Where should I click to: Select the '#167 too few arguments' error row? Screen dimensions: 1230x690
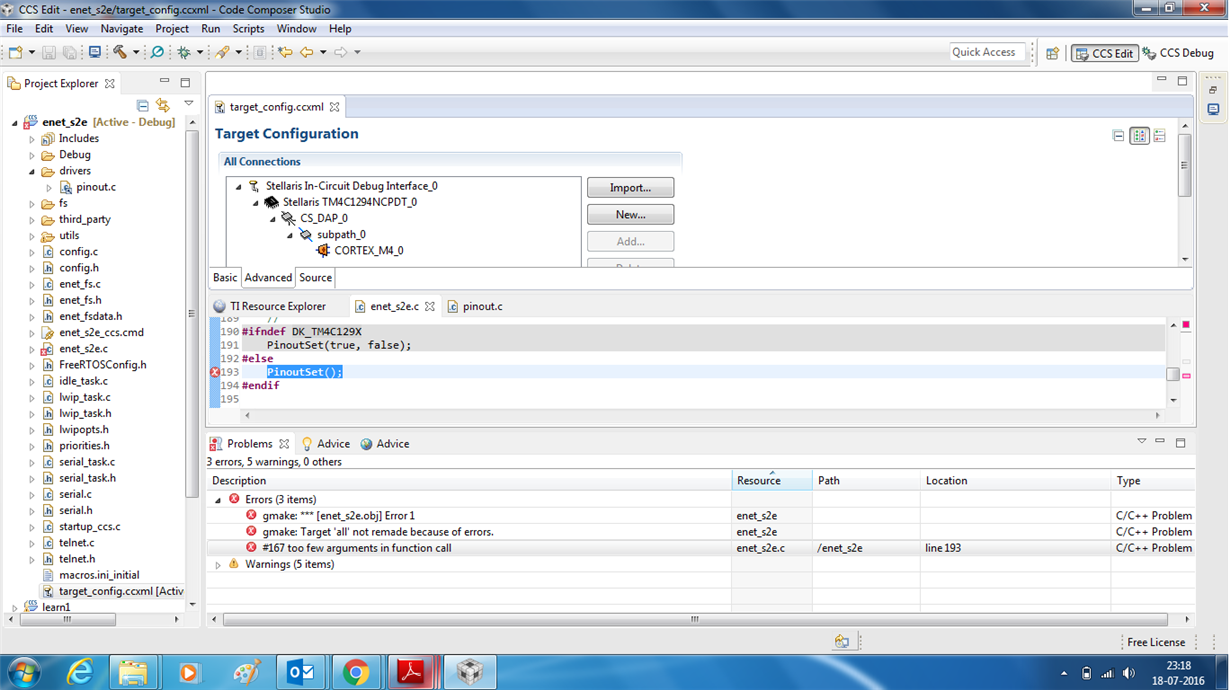click(700, 548)
